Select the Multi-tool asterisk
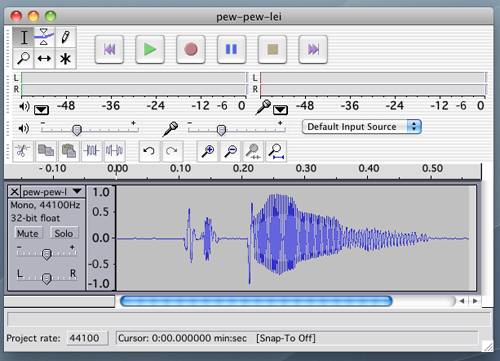Screen dimensions: 500x361 click(65, 58)
